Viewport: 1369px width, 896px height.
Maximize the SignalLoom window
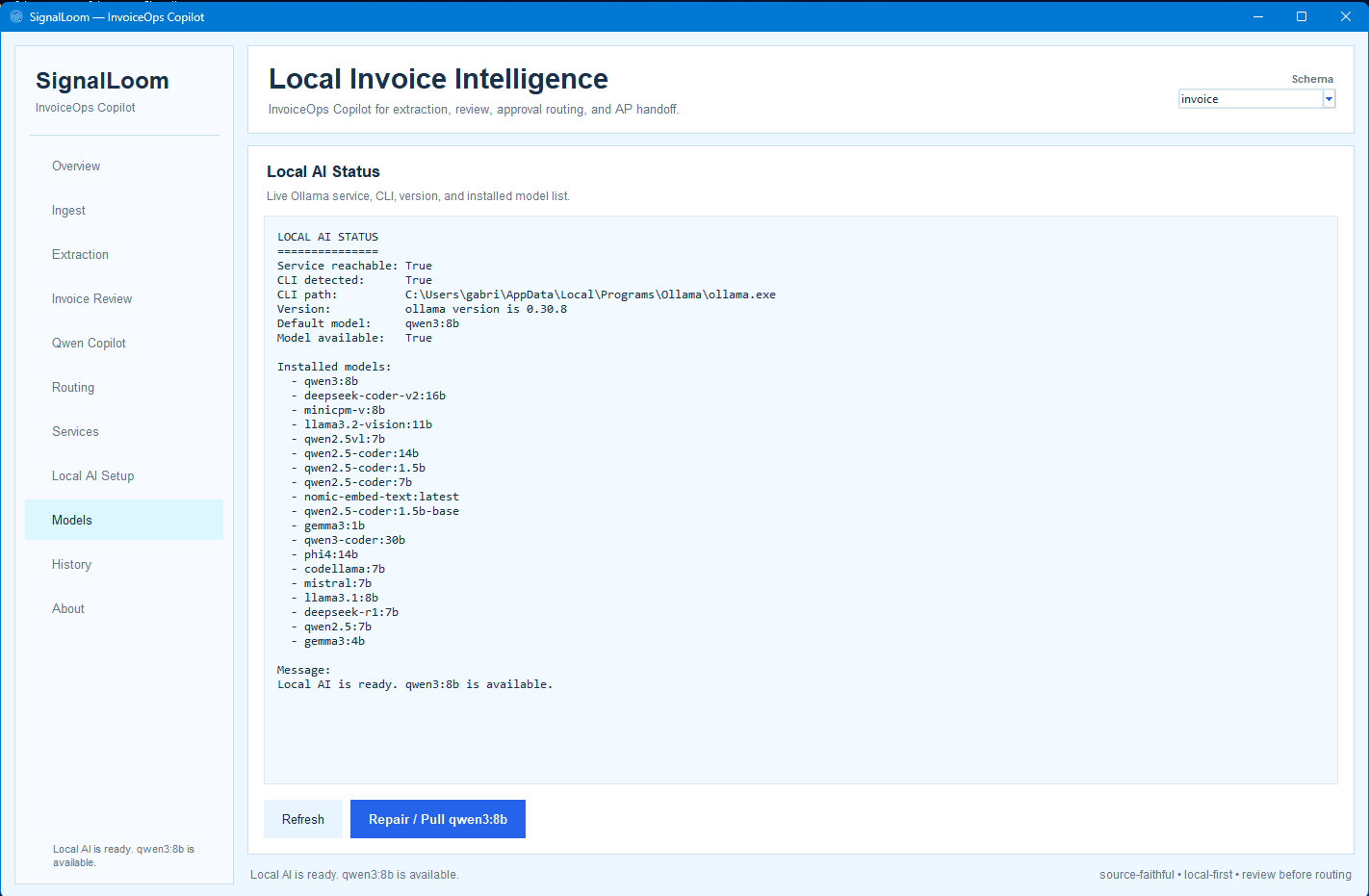pos(1302,16)
